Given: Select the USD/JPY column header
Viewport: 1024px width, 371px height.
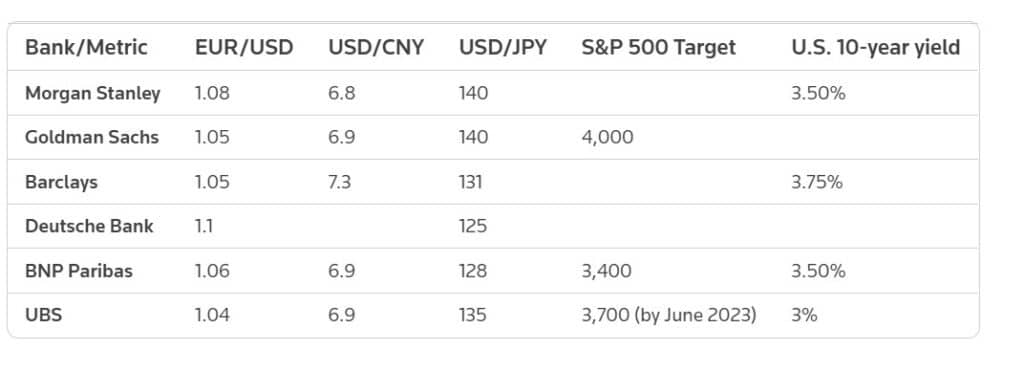Looking at the screenshot, I should (x=503, y=48).
